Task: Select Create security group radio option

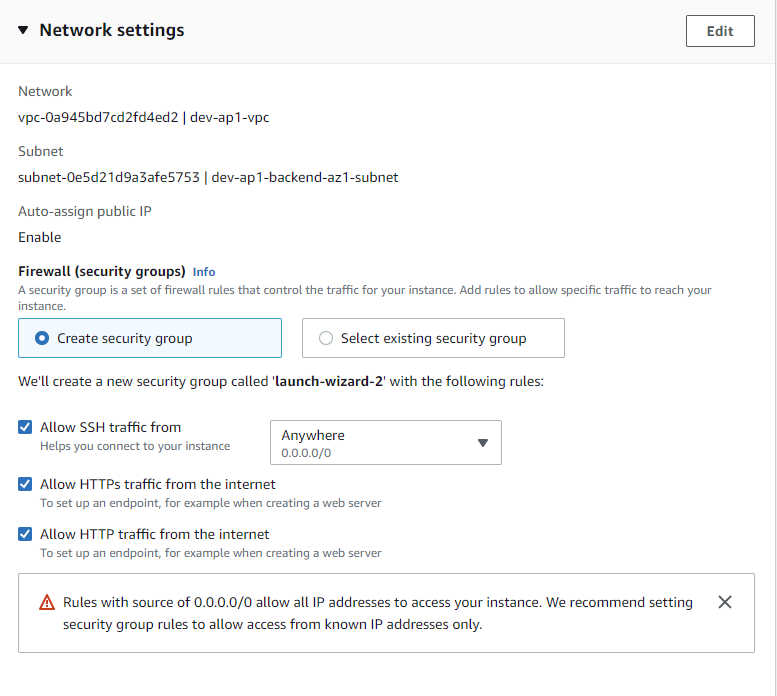Action: tap(150, 338)
